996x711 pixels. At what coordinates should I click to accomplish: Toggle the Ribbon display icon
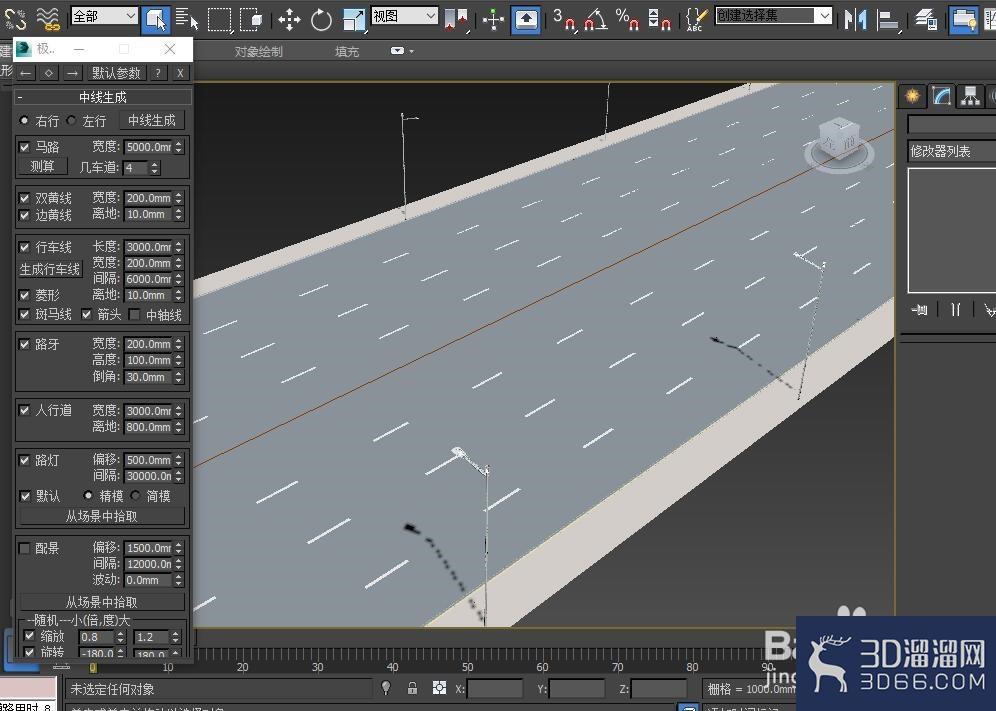point(964,20)
